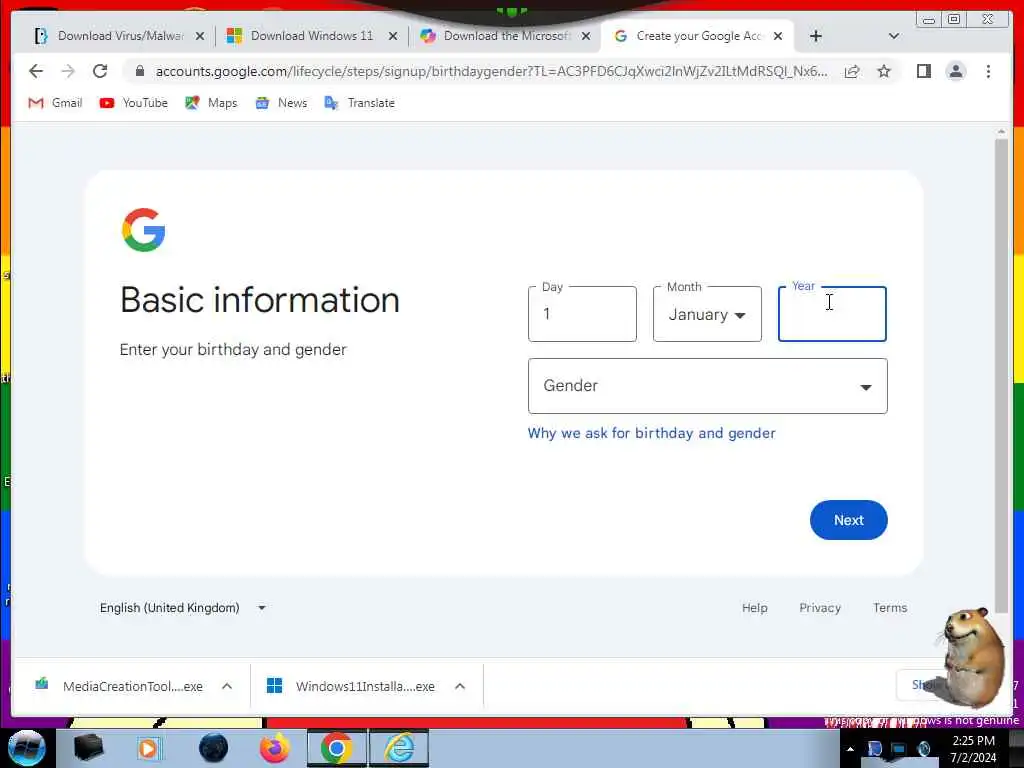Click the address bar URL
Viewport: 1024px width, 768px height.
pyautogui.click(x=491, y=71)
